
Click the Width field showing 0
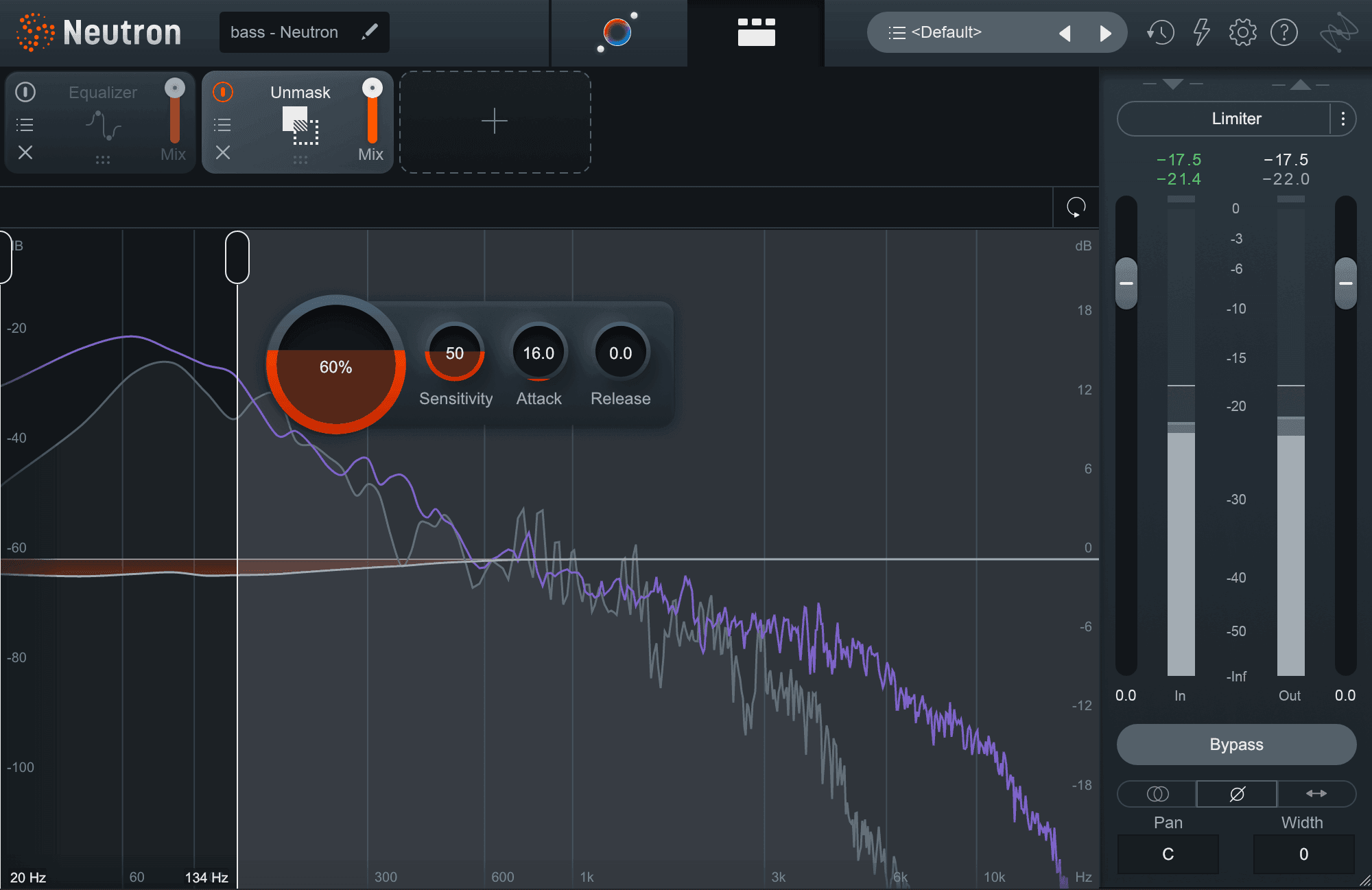point(1304,854)
